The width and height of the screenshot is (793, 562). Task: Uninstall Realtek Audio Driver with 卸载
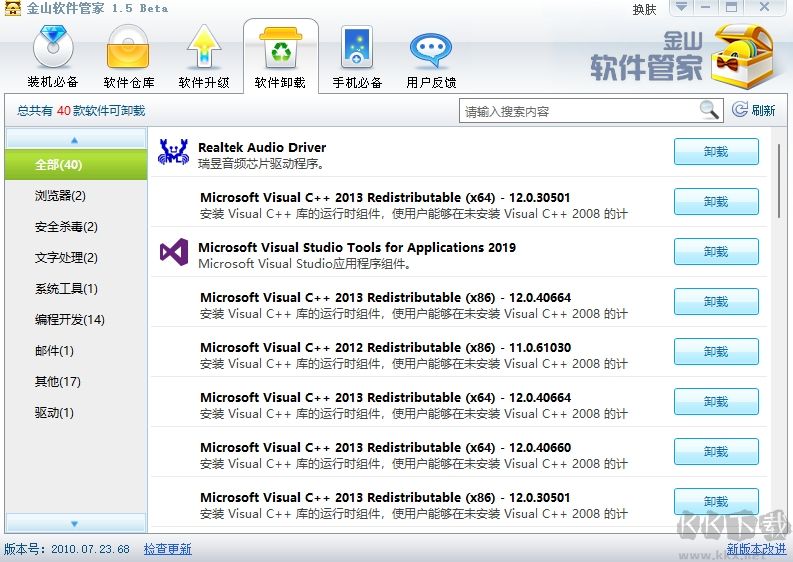pyautogui.click(x=716, y=152)
